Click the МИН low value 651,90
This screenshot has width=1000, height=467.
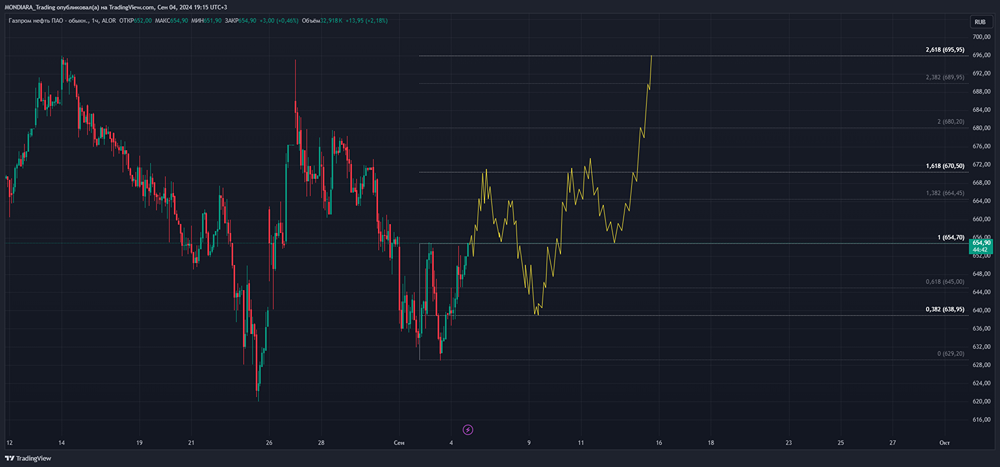[212, 20]
